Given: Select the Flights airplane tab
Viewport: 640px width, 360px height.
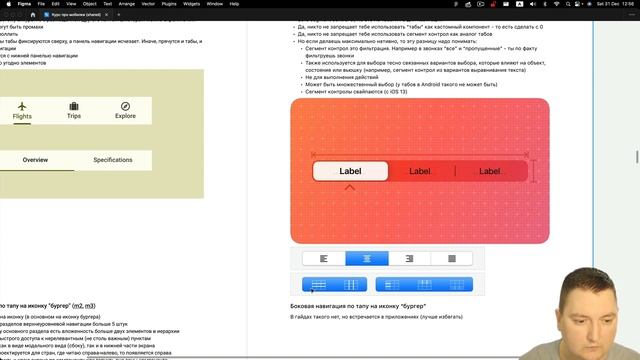Looking at the screenshot, I should point(22,111).
